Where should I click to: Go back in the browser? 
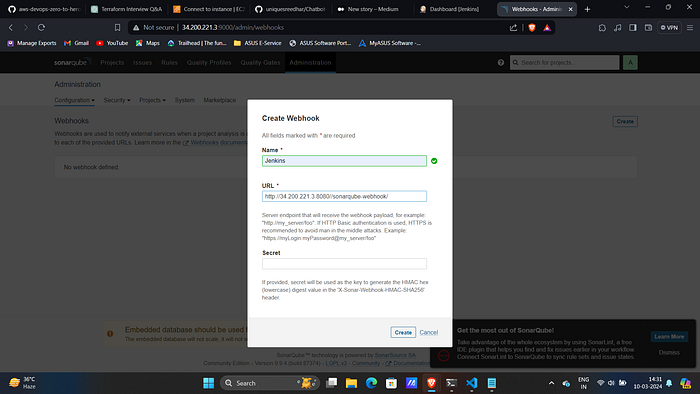coord(11,28)
